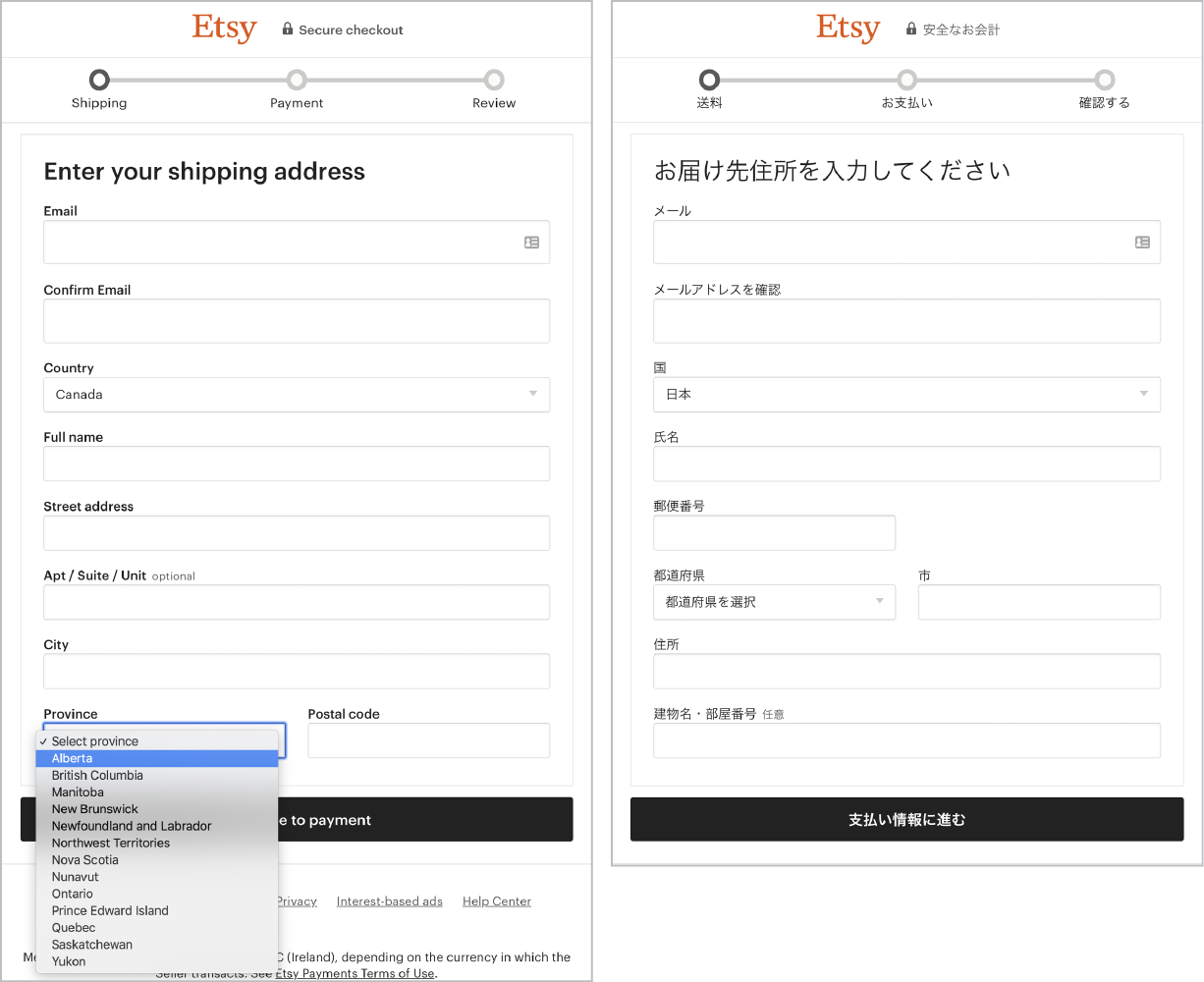Click the contact card icon in メール field
This screenshot has height=982, width=1204.
coord(1142,242)
